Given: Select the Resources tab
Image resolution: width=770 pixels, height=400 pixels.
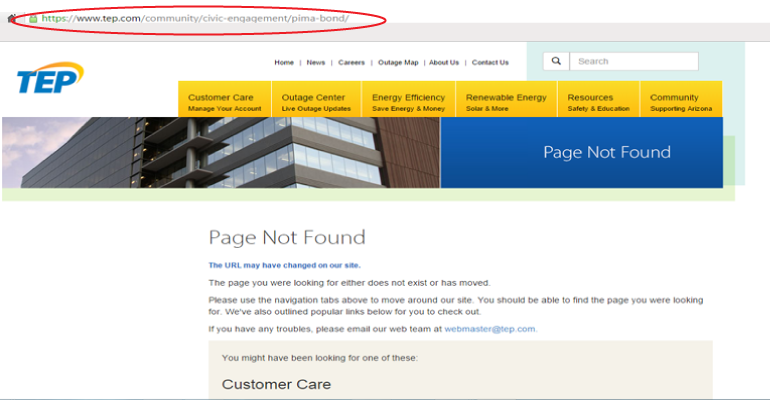Looking at the screenshot, I should click(598, 102).
